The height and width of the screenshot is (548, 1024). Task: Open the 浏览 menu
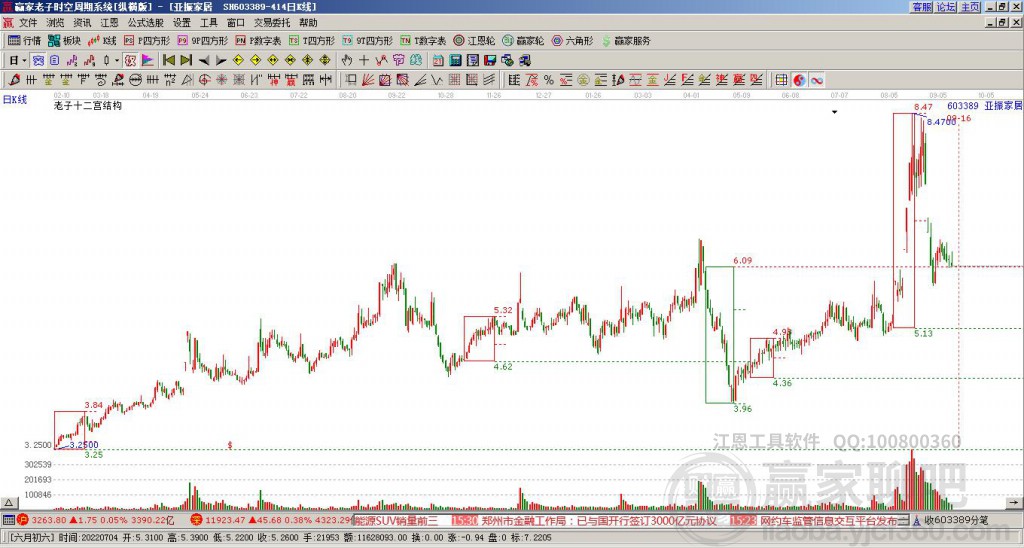pos(55,23)
